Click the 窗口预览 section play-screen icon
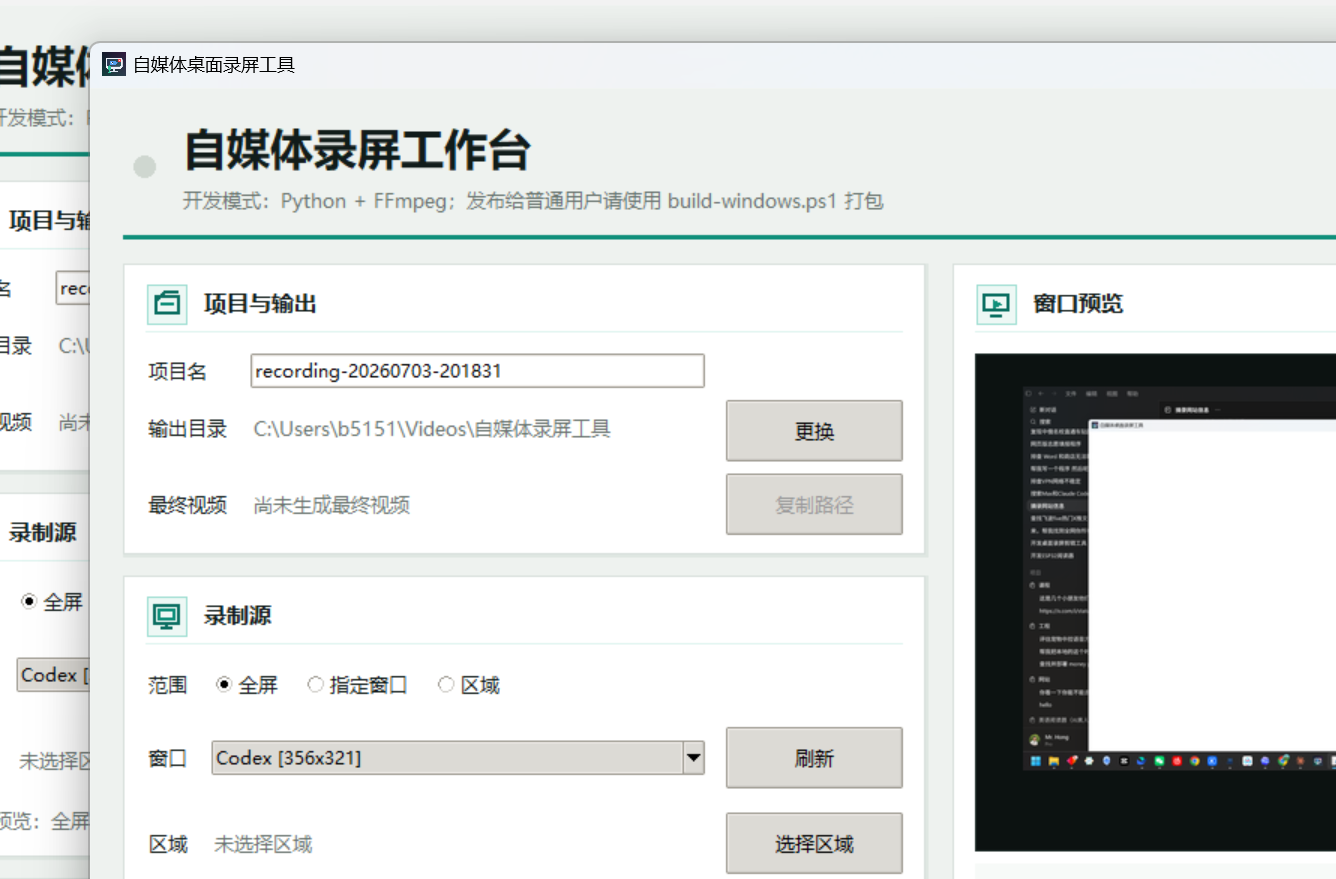The height and width of the screenshot is (879, 1336). tap(996, 304)
